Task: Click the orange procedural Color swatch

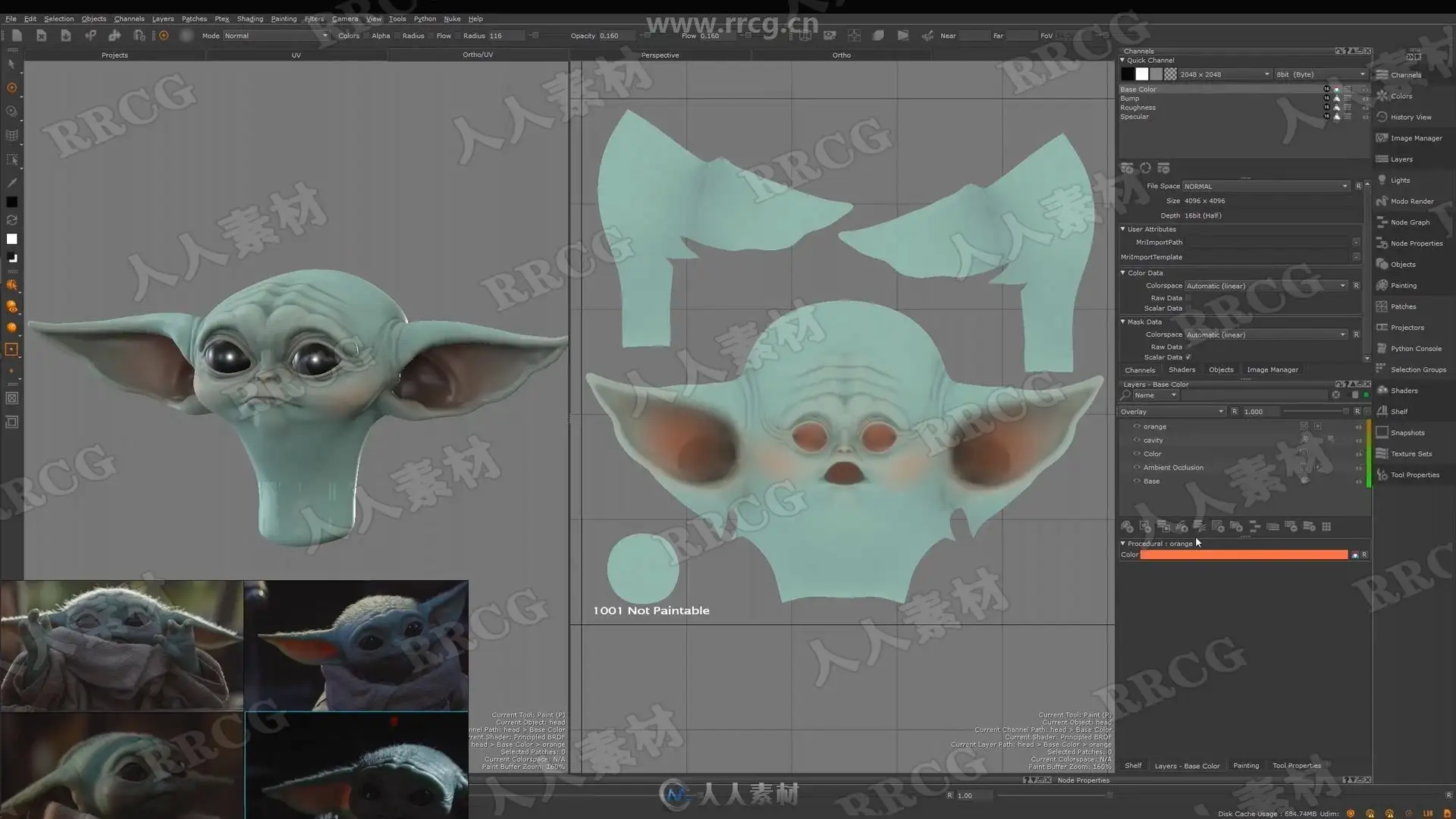Action: tap(1244, 555)
